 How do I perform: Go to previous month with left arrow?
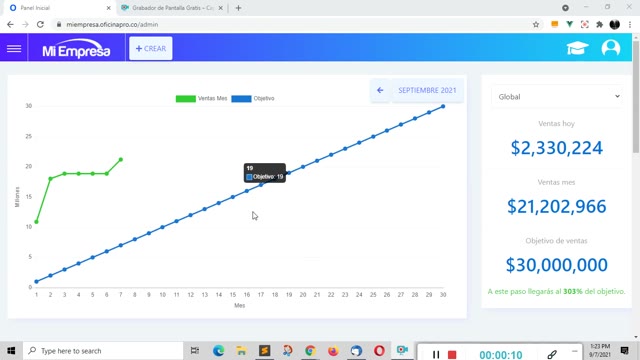[x=380, y=90]
